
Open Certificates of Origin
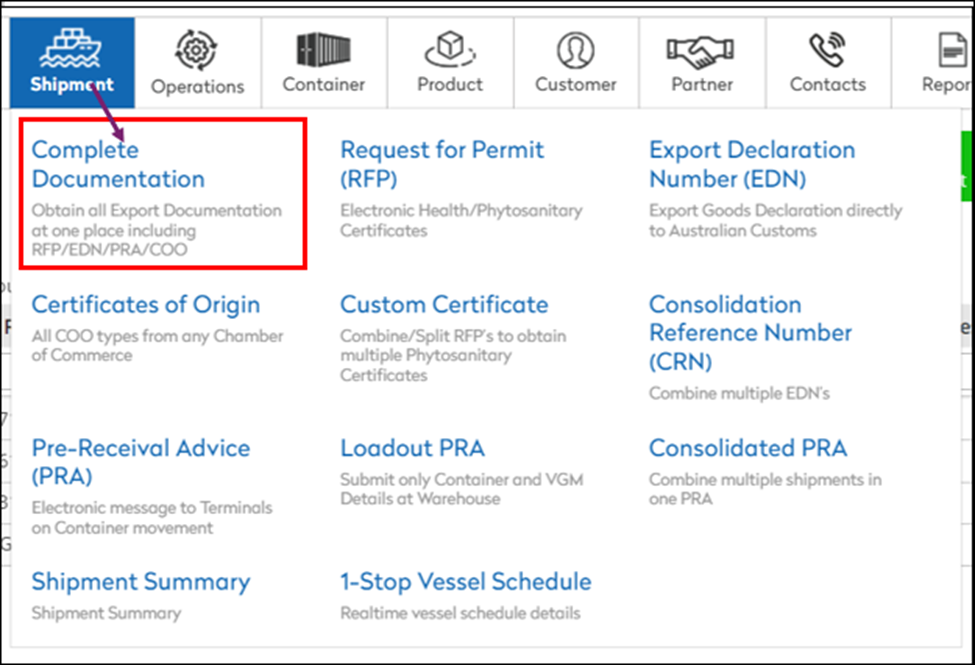pos(146,305)
